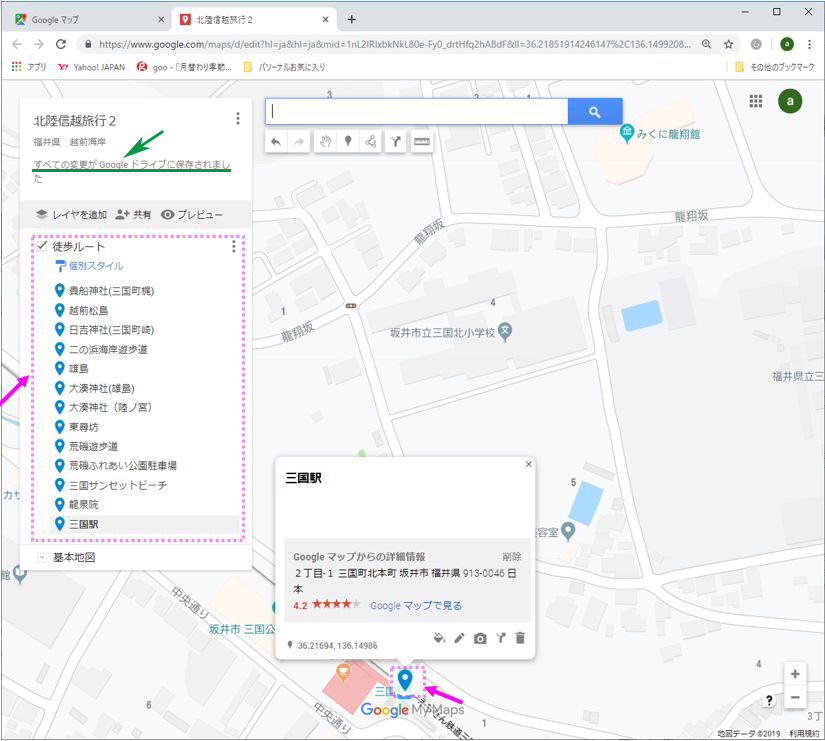Open map options three-dot menu
The width and height of the screenshot is (825, 741).
(x=238, y=118)
